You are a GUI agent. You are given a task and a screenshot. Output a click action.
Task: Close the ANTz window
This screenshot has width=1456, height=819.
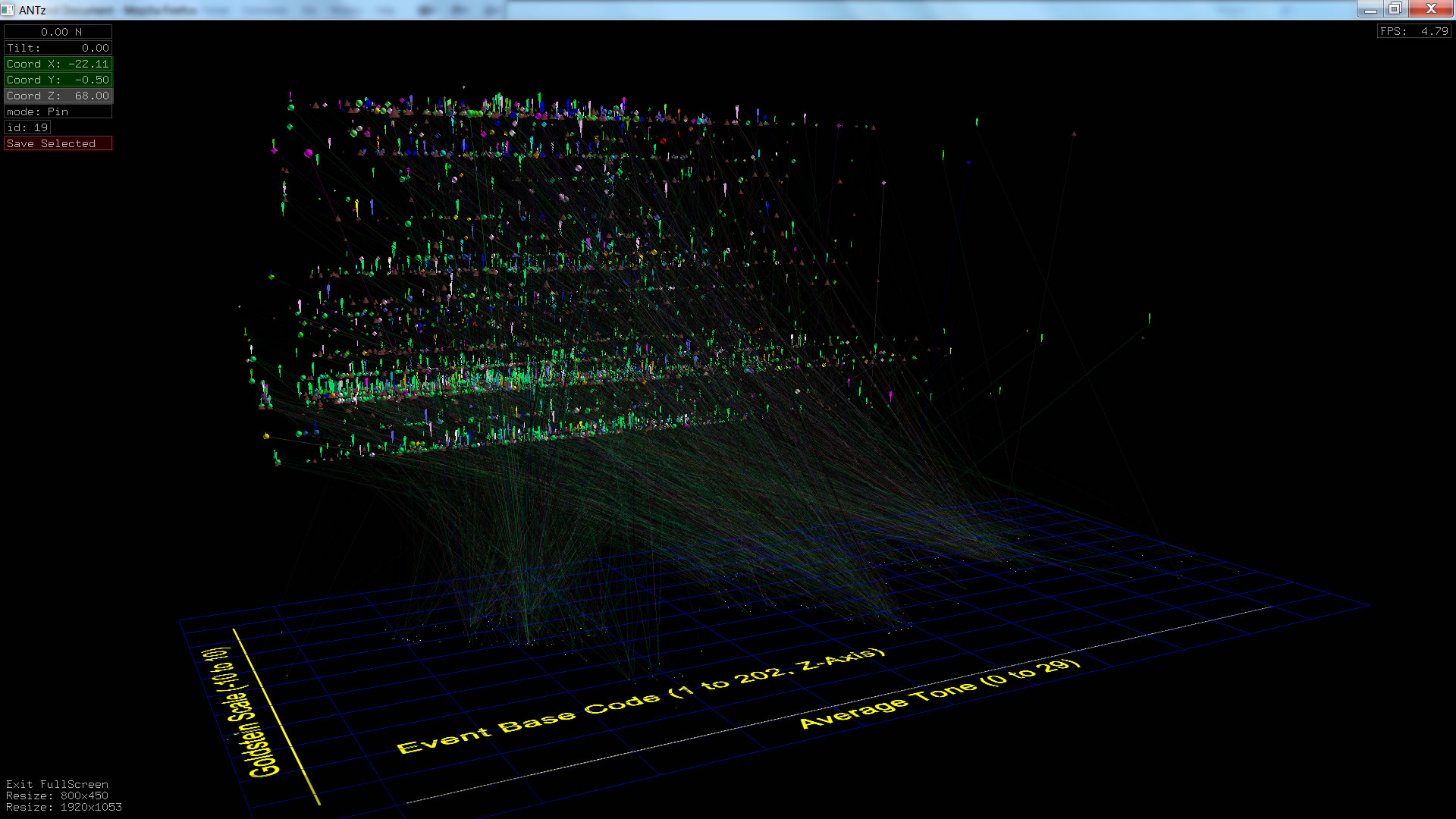point(1431,8)
